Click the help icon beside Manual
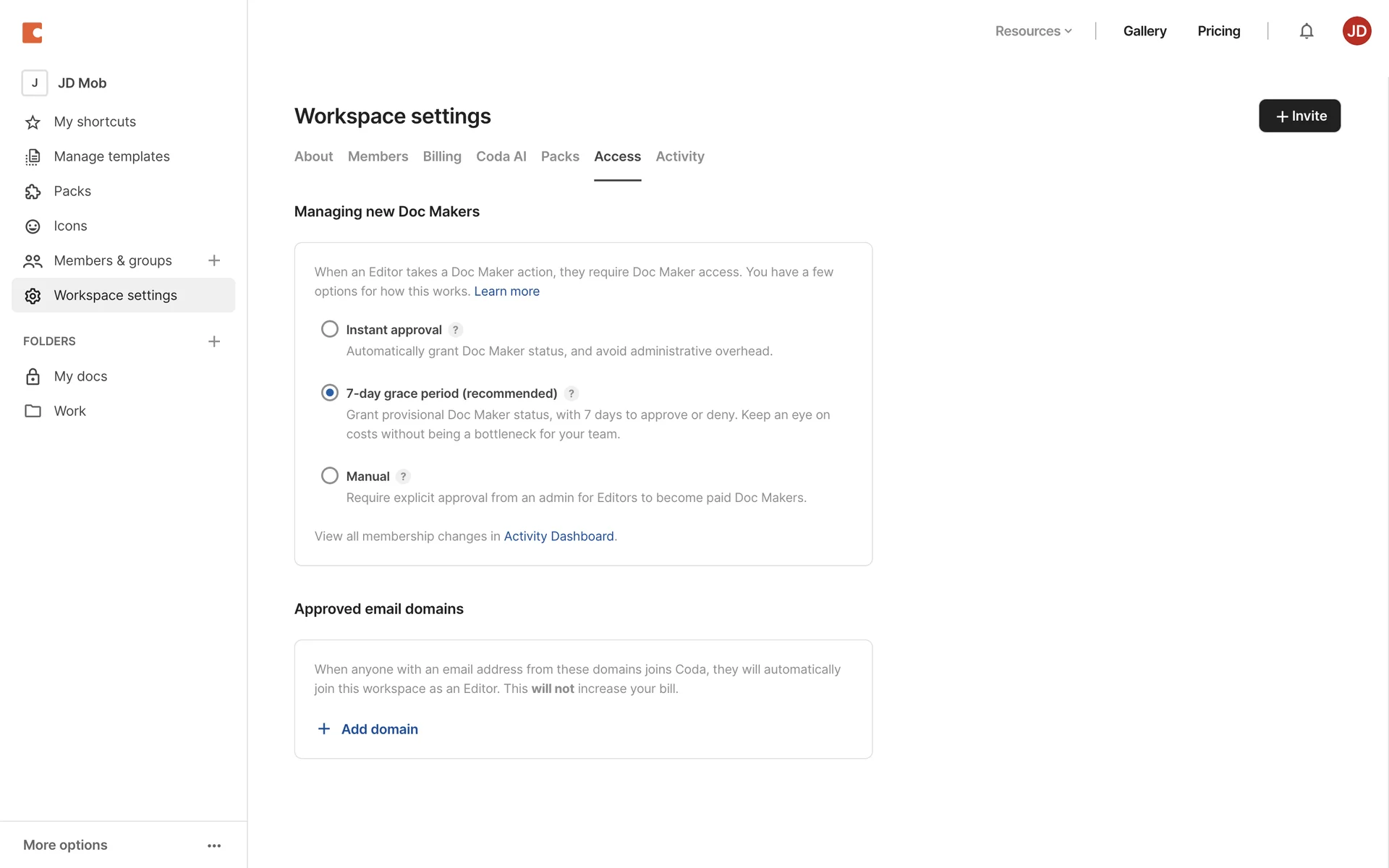This screenshot has width=1389, height=868. pos(403,477)
